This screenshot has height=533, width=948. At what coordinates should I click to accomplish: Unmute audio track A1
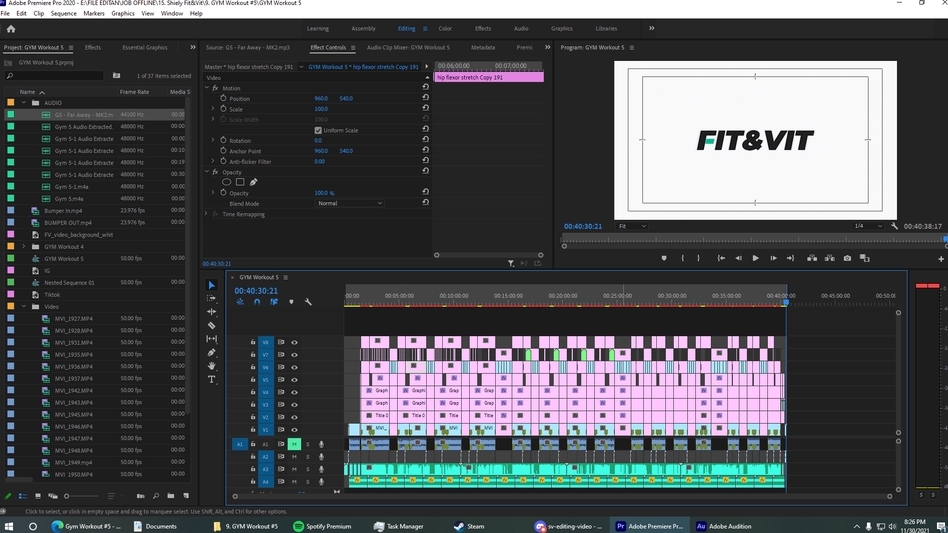point(294,444)
